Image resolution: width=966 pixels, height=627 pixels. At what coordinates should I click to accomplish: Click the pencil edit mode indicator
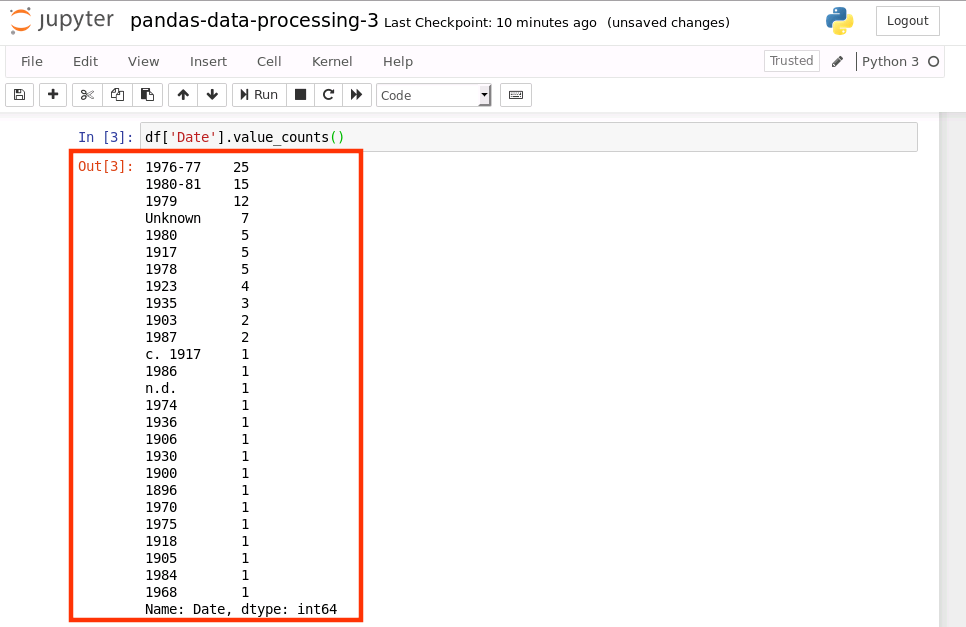click(837, 62)
